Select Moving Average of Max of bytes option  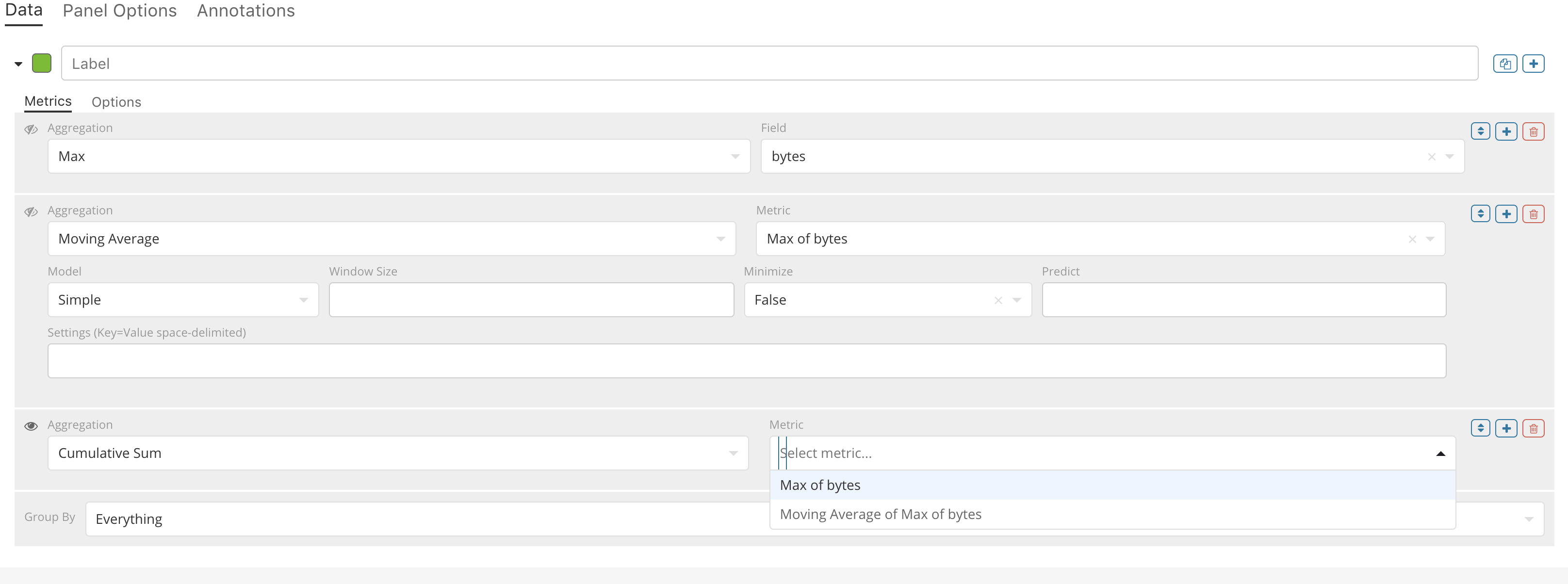click(x=881, y=514)
